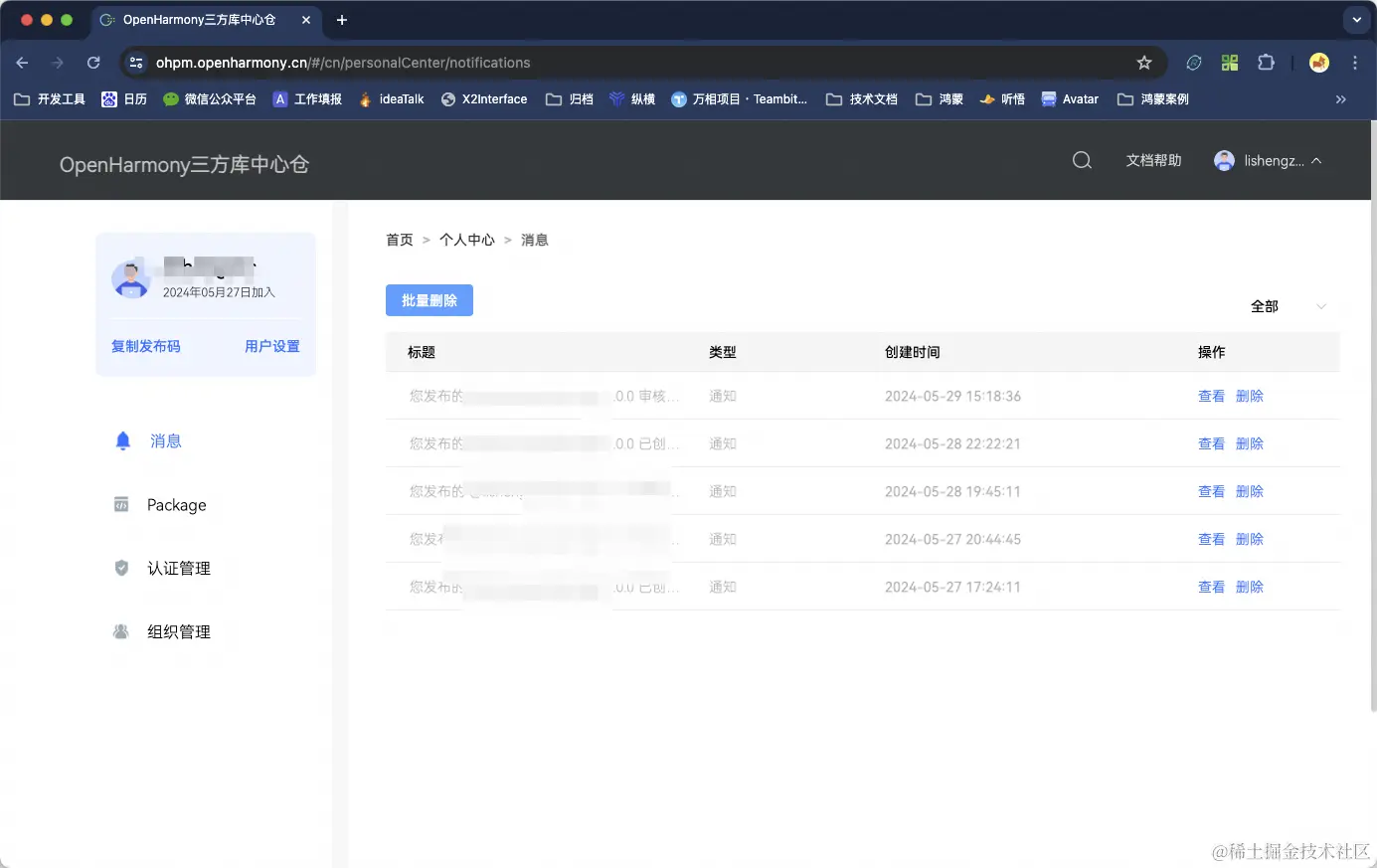
Task: Go to 首页 in breadcrumb
Action: (400, 240)
